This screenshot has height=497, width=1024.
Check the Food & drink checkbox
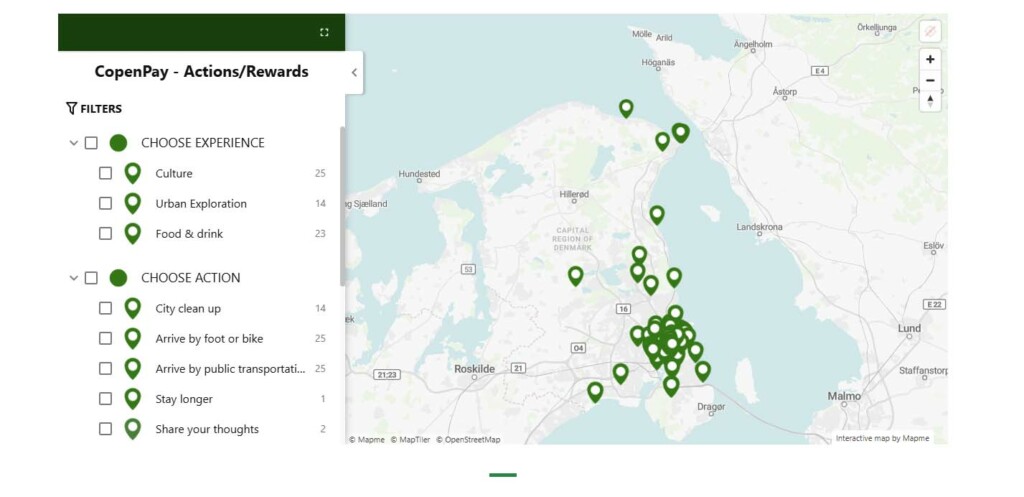pyautogui.click(x=106, y=234)
